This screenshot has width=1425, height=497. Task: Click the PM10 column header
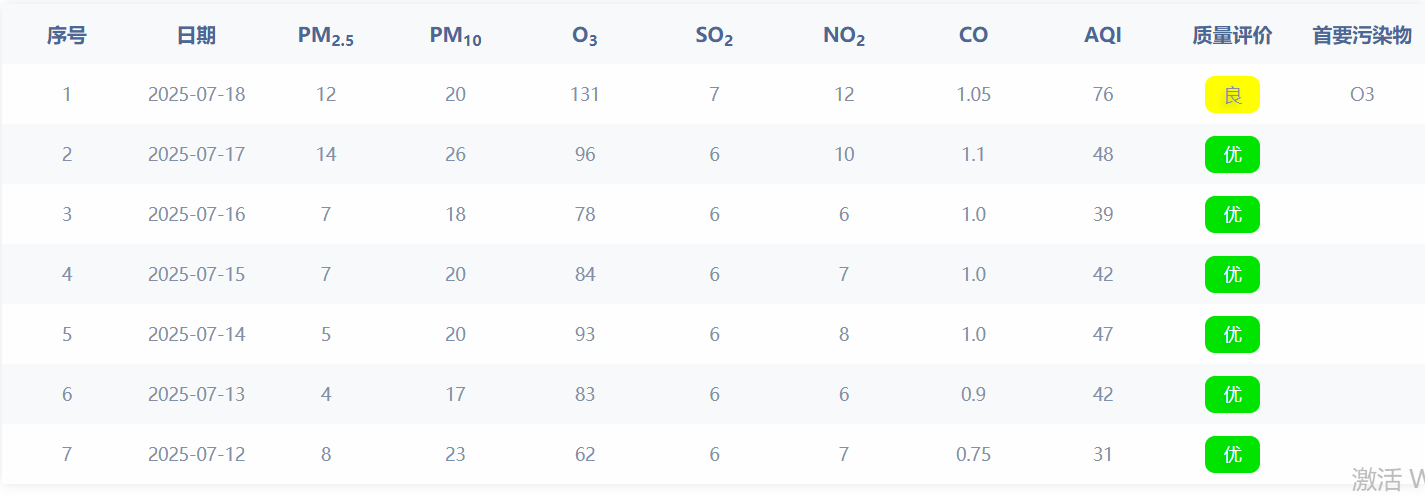456,37
